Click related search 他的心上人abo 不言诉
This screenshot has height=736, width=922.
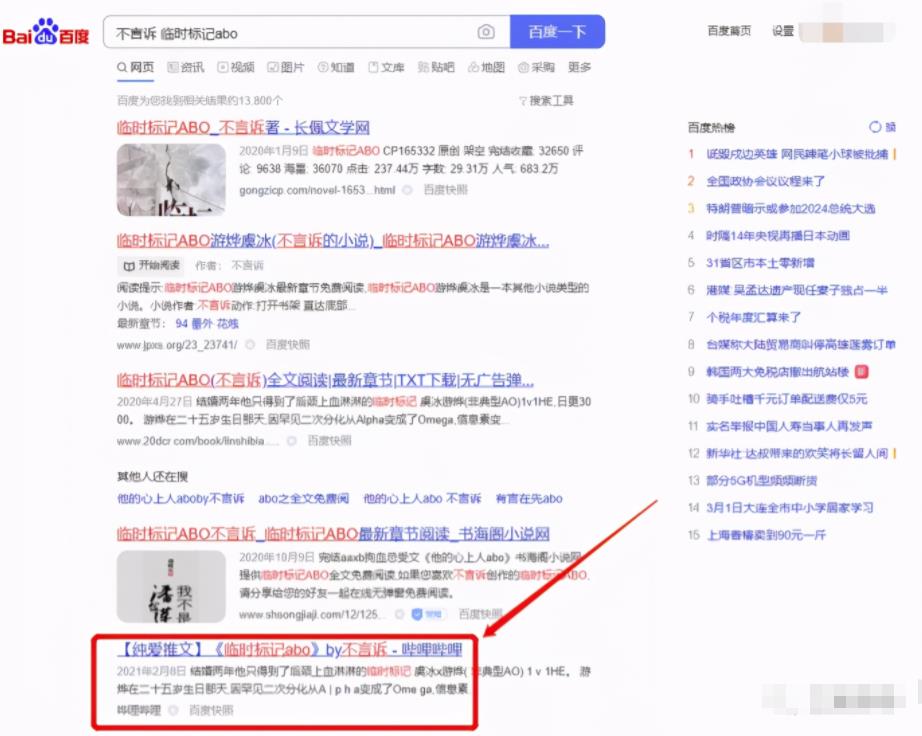[422, 499]
